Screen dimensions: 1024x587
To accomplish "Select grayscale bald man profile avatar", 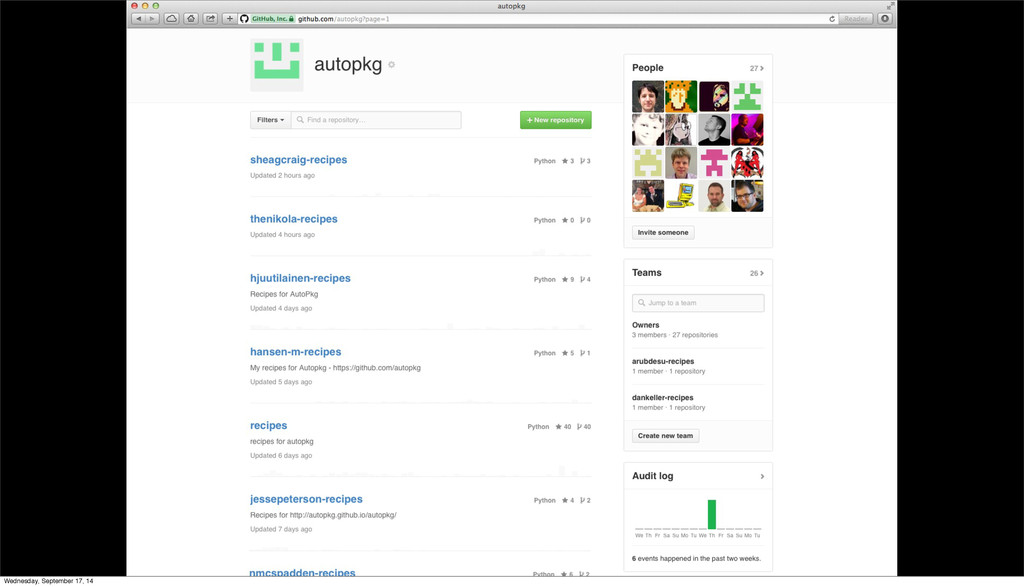I will 714,129.
